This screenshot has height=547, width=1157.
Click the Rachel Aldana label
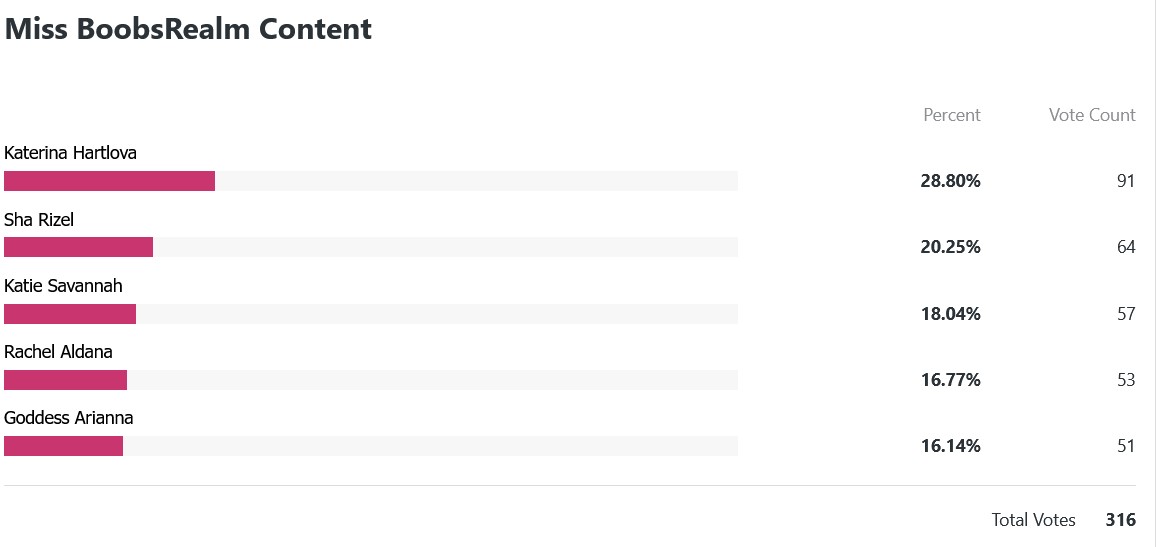[x=58, y=351]
